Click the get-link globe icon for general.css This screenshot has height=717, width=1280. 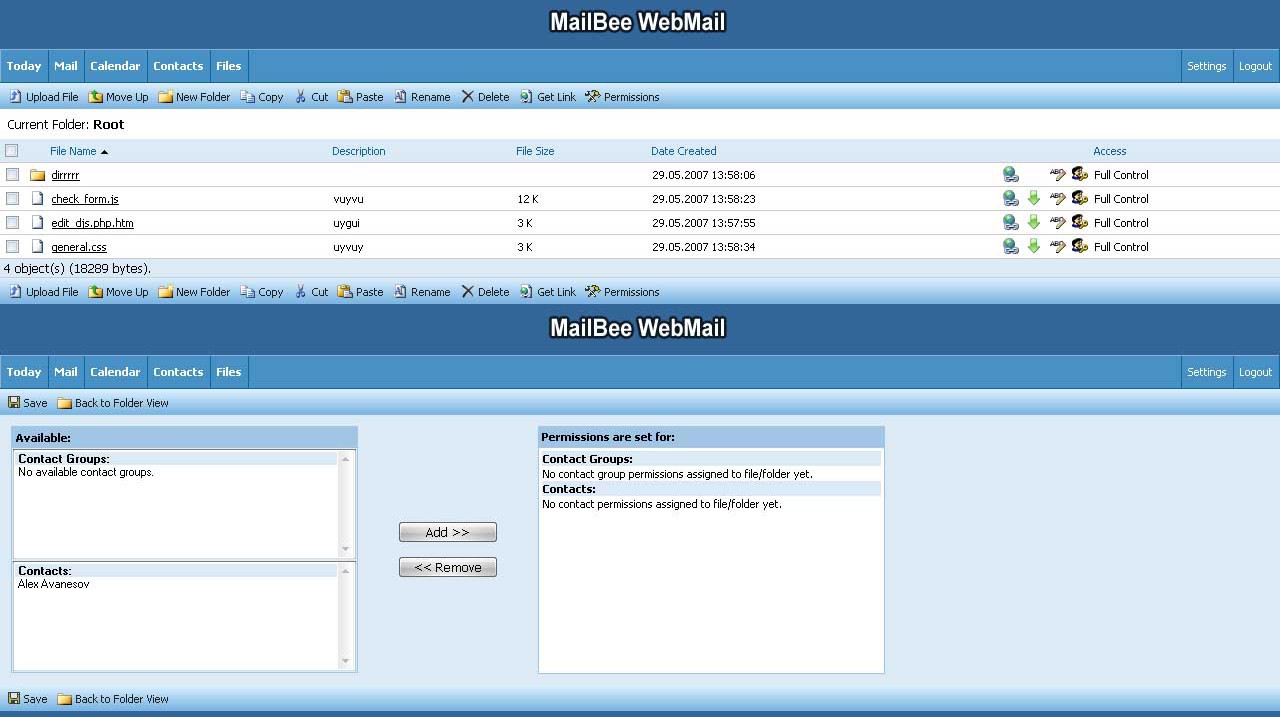(1010, 246)
